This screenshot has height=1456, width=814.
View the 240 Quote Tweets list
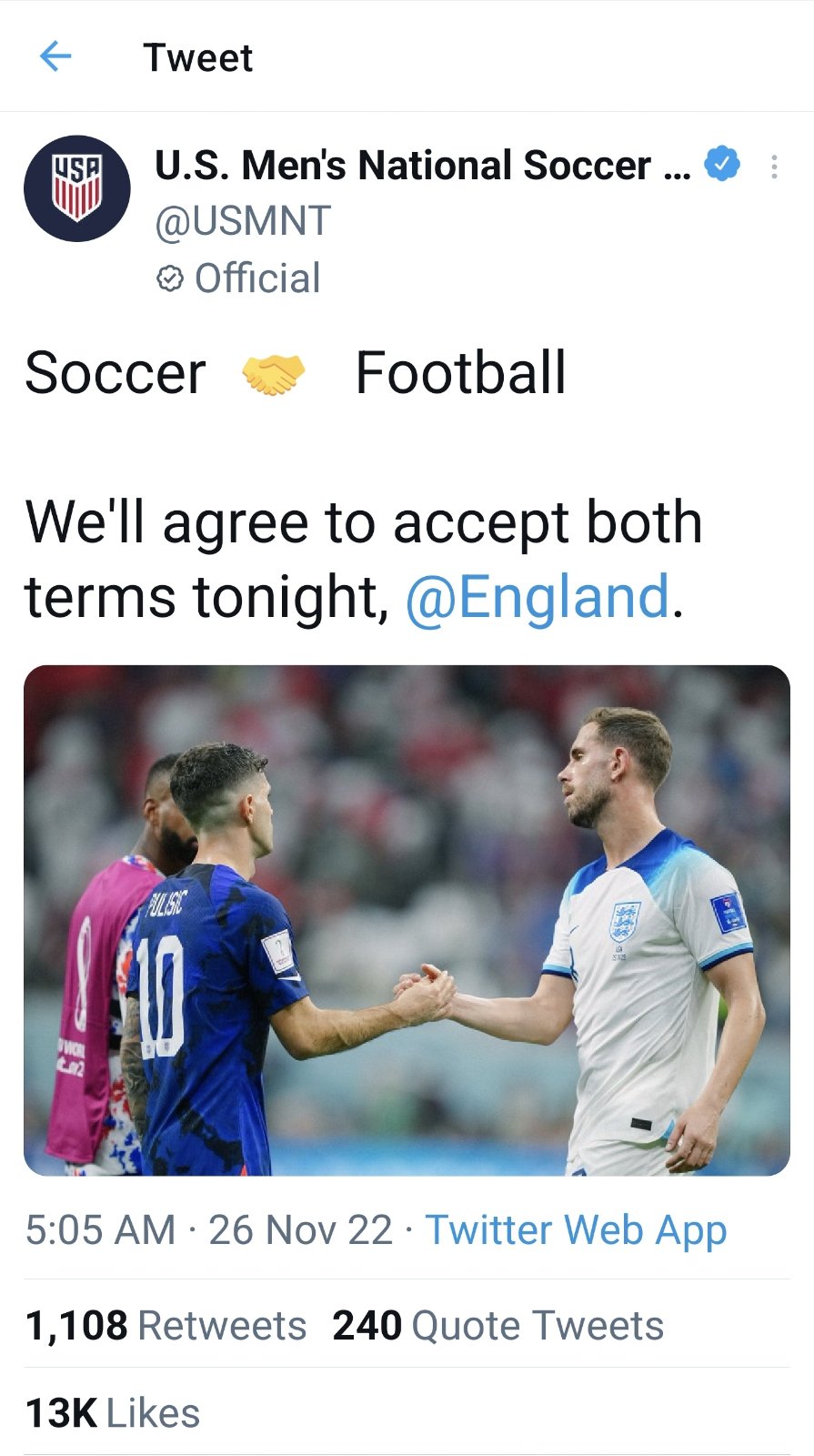coord(497,1325)
